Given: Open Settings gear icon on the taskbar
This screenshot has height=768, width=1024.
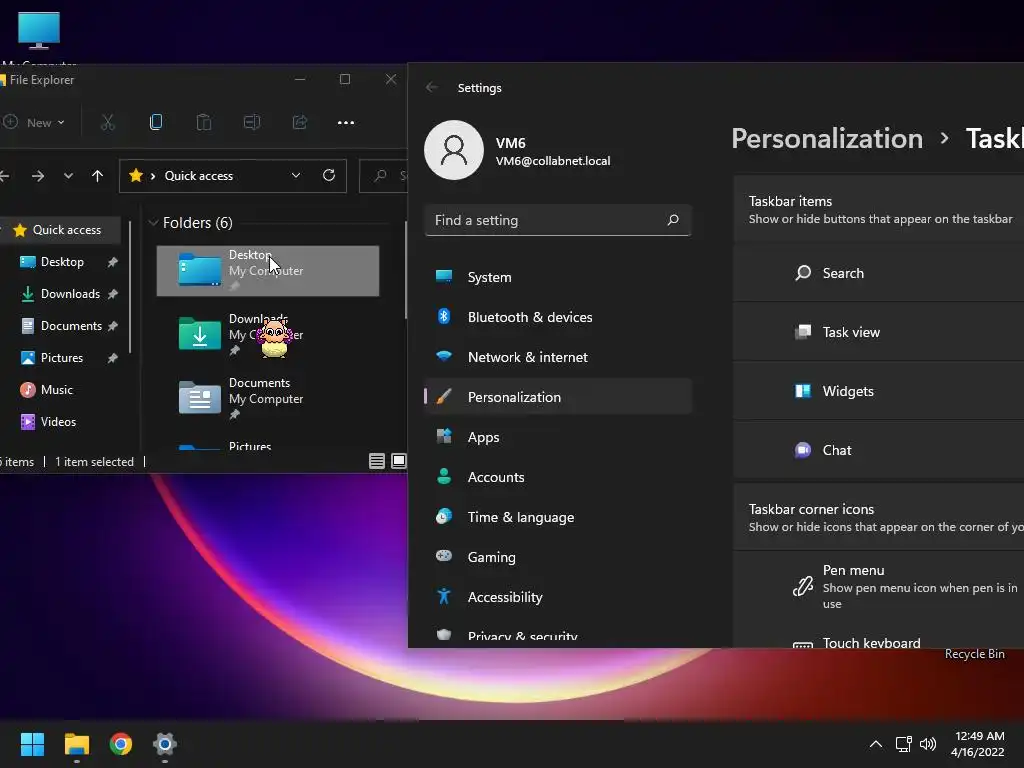Looking at the screenshot, I should pyautogui.click(x=165, y=744).
